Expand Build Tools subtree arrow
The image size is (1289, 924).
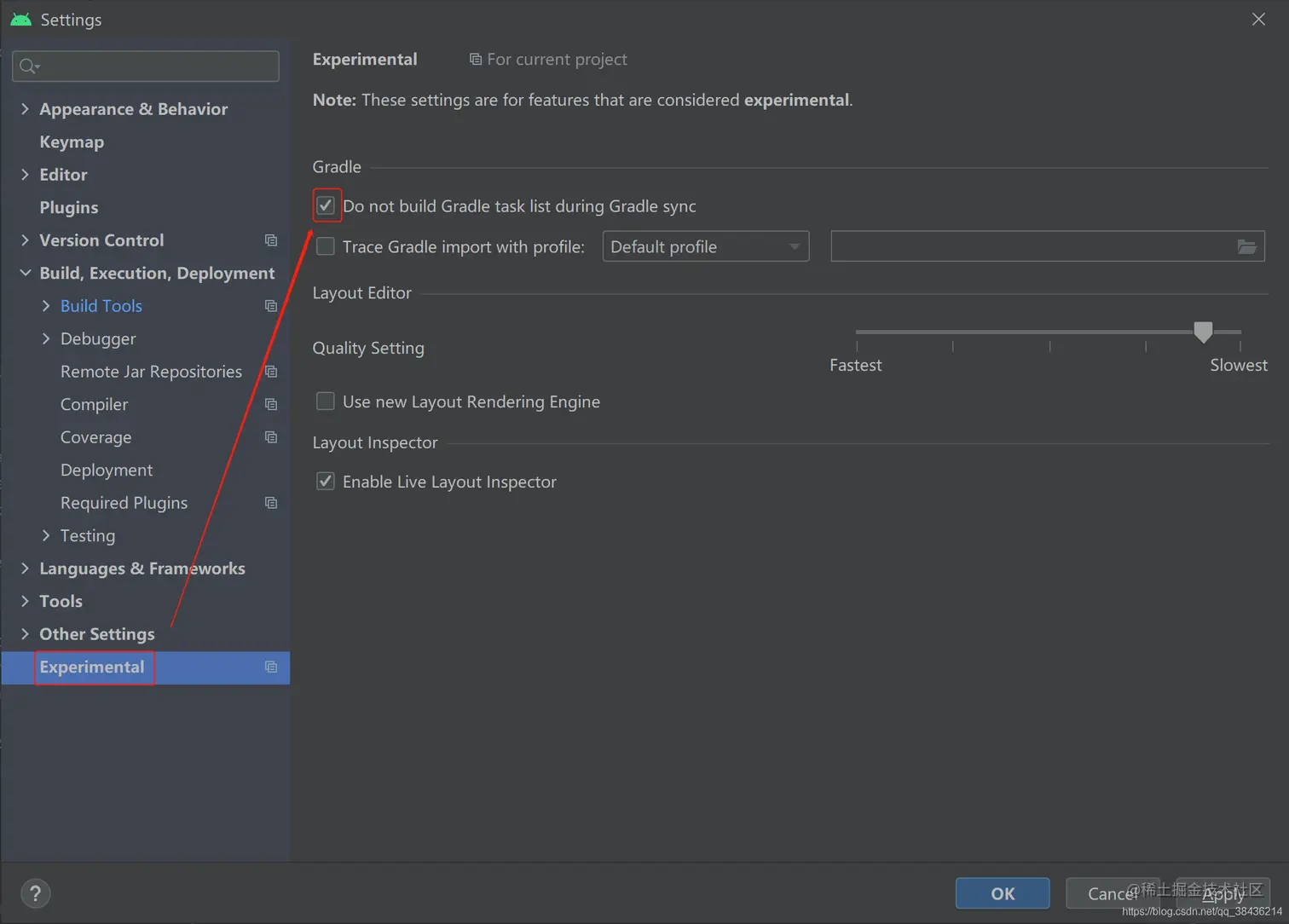[x=46, y=306]
